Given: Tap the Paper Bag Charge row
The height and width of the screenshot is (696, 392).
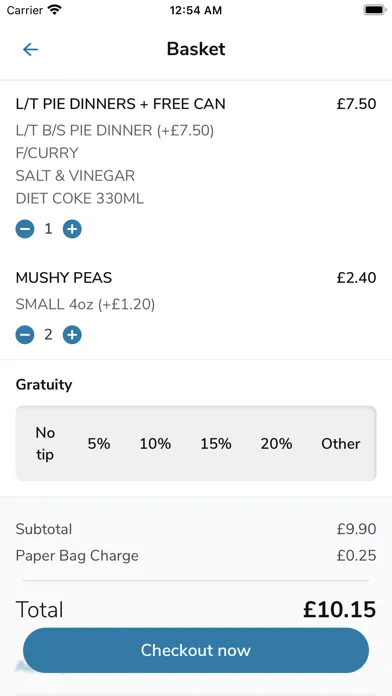Looking at the screenshot, I should [x=196, y=556].
